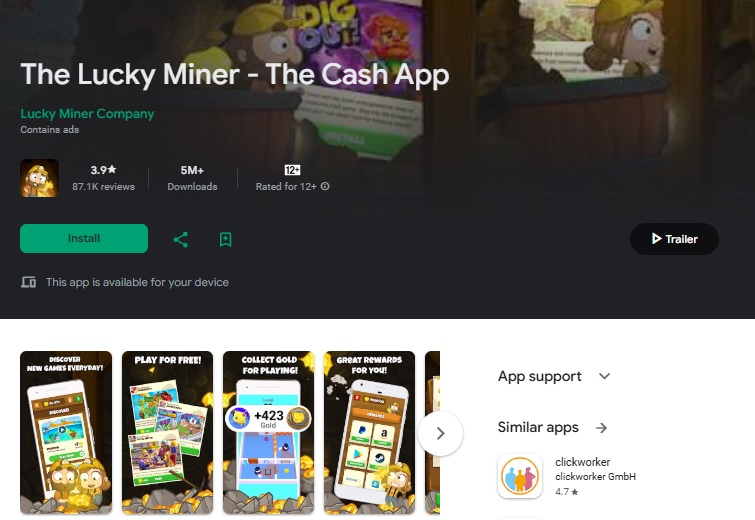
Task: Click the share icon
Action: click(x=181, y=239)
